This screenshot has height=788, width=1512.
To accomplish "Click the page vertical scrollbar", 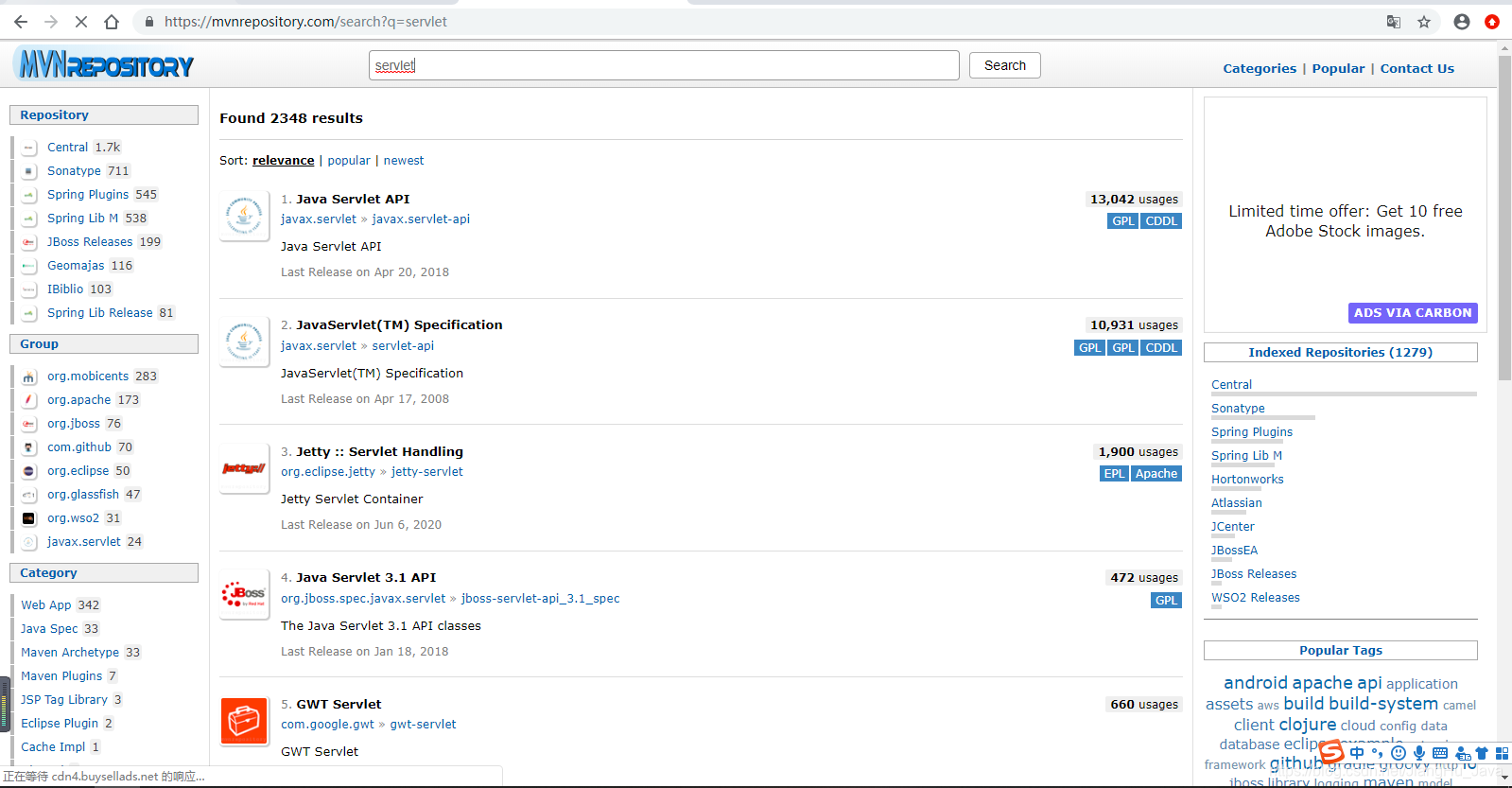I will pos(1504,218).
